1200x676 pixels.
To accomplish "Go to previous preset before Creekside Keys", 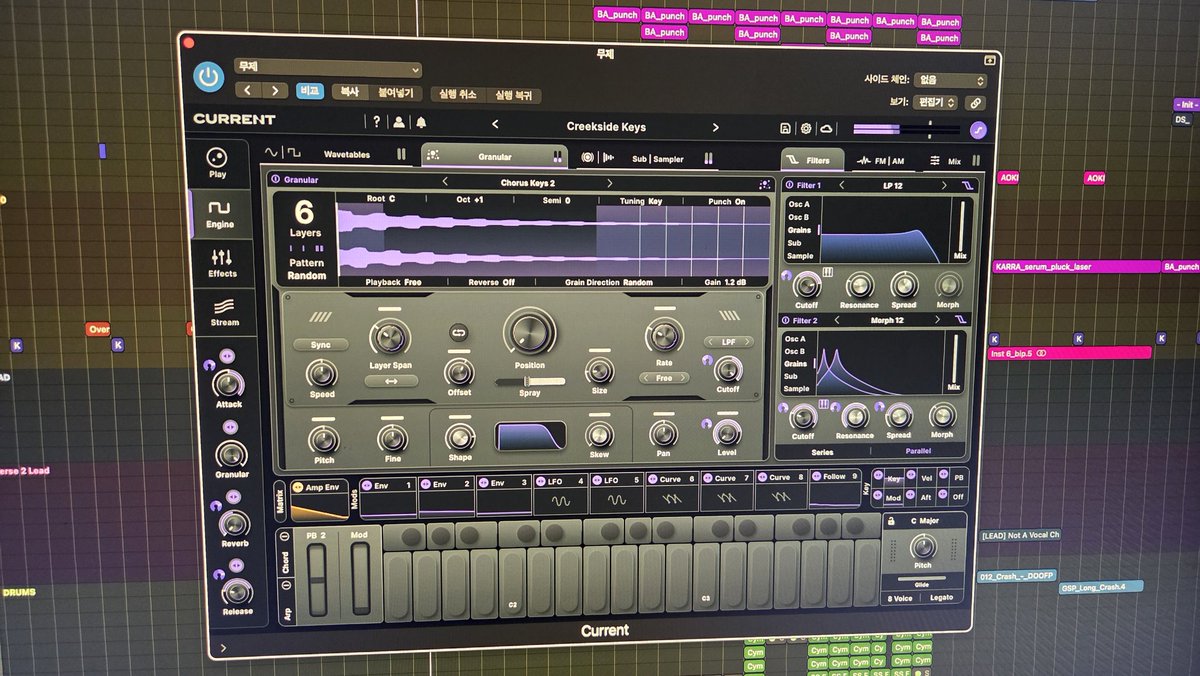I will point(494,125).
